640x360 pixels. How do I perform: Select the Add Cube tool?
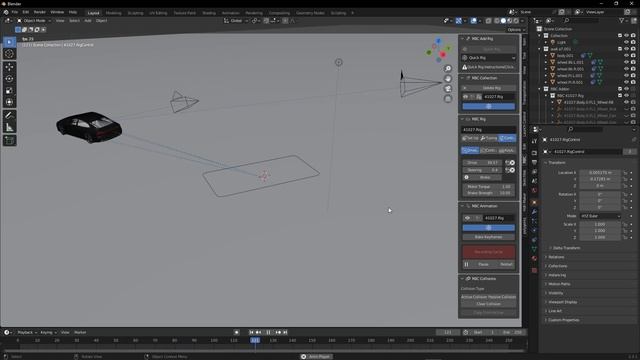(9, 141)
